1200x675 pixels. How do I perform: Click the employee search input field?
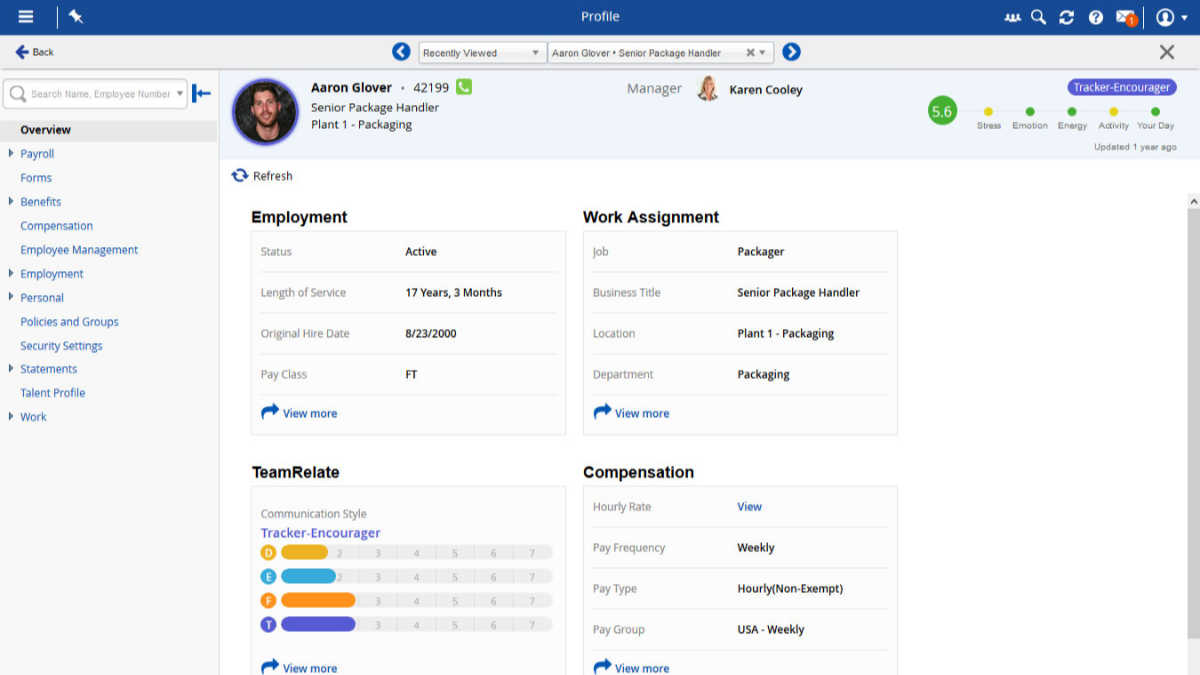coord(95,94)
